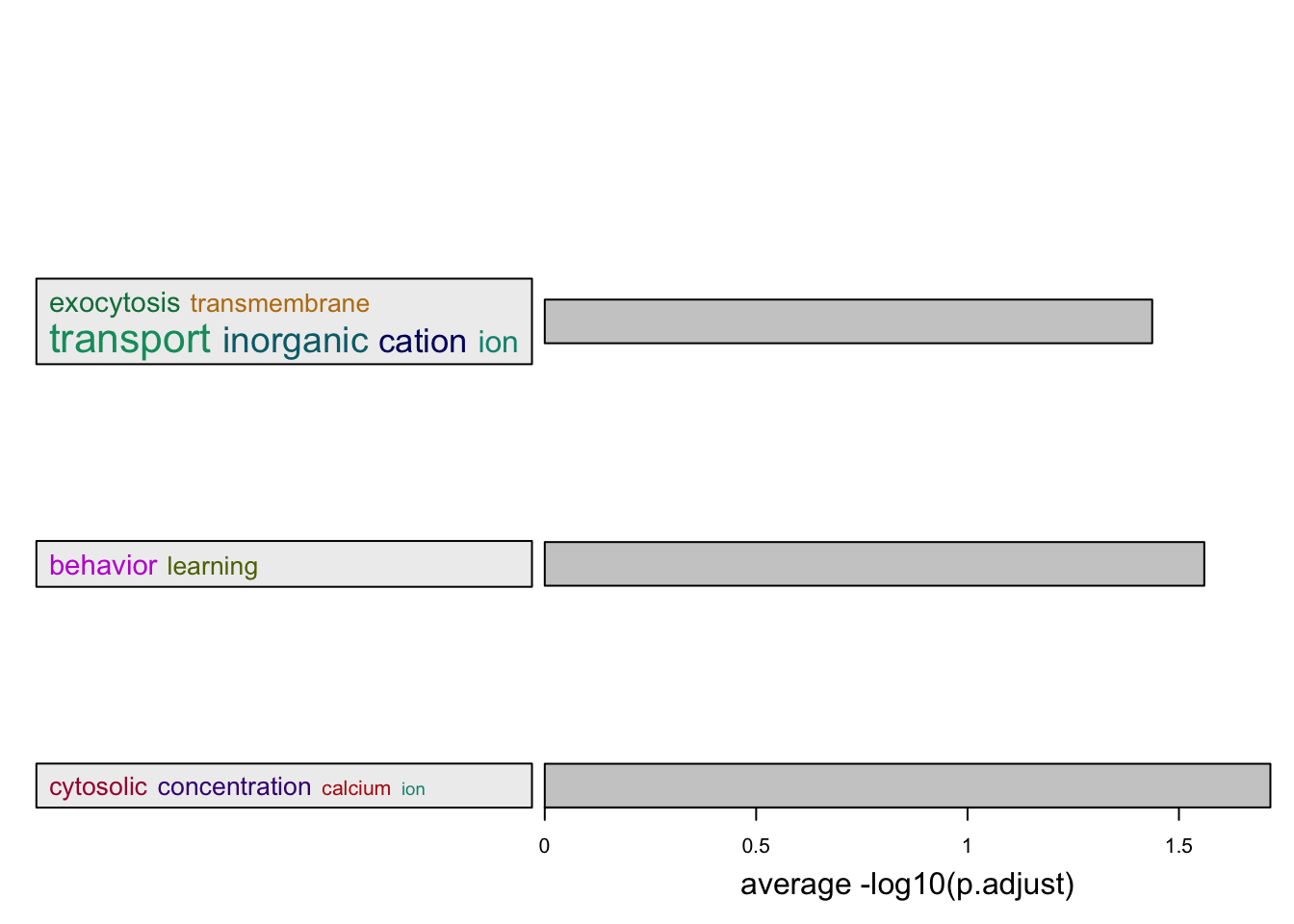Click the x-axis tick label '1.5'
1294x924 pixels.
pos(1178,846)
